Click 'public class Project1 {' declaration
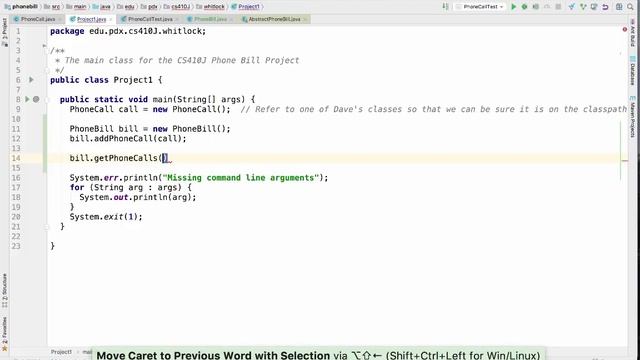This screenshot has width=640, height=360. (106, 80)
